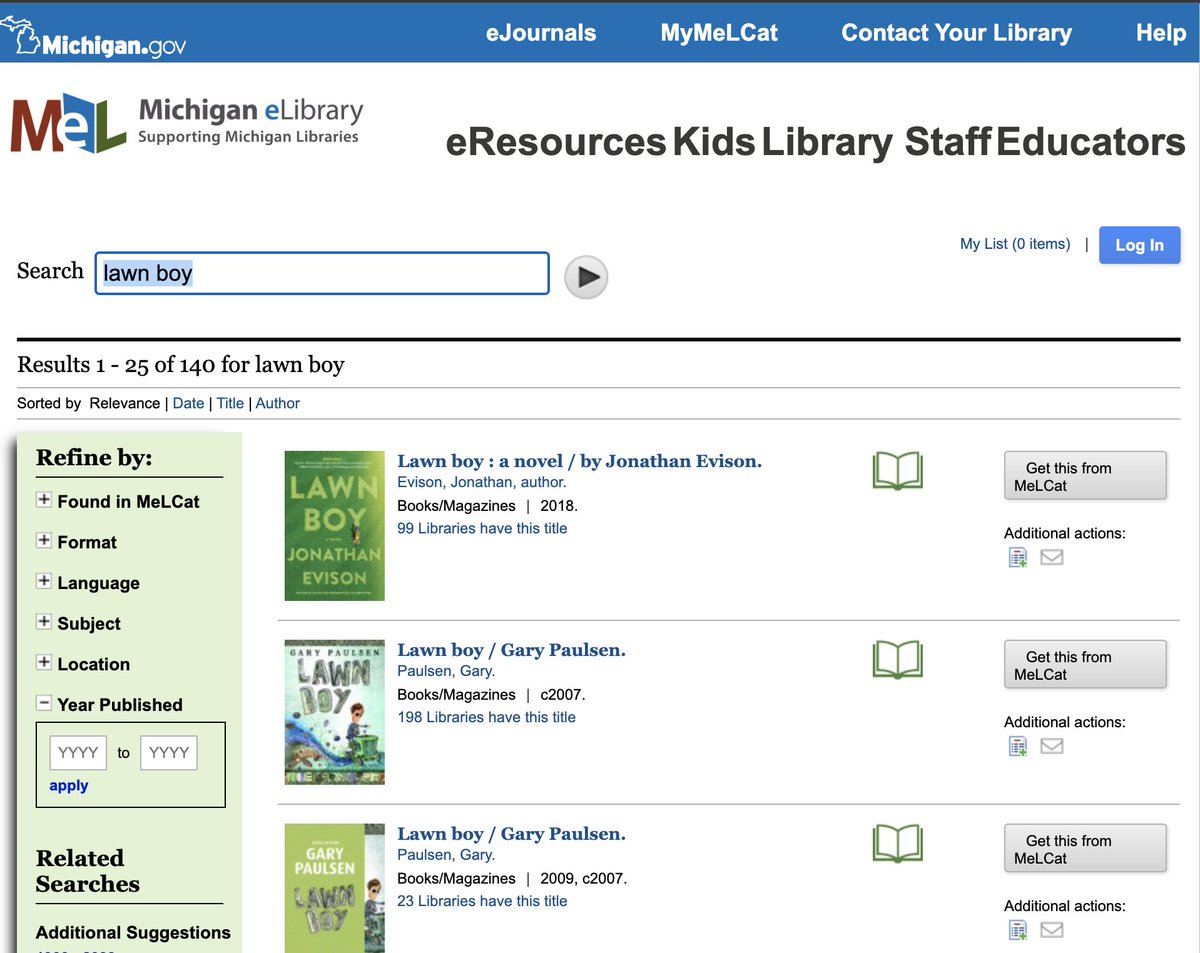
Task: Click the Log In button
Action: point(1139,245)
